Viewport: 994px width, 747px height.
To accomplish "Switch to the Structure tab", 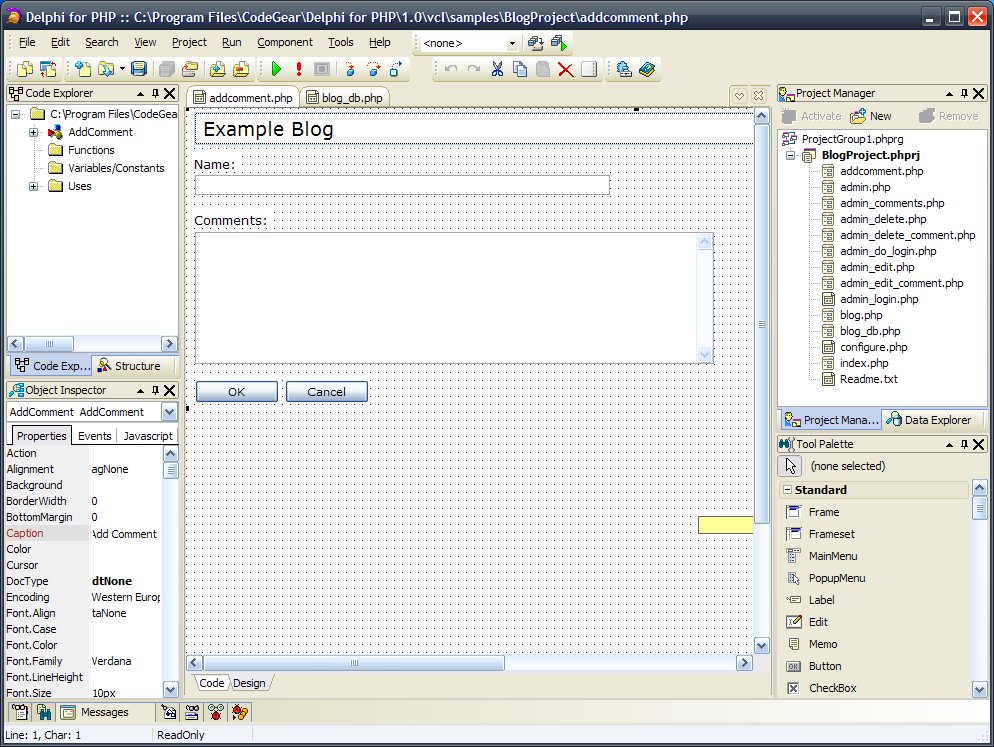I will (130, 366).
